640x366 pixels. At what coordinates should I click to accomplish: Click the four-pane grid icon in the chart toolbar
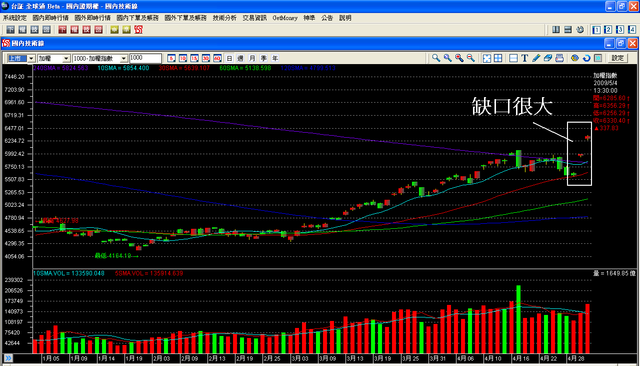point(498,58)
